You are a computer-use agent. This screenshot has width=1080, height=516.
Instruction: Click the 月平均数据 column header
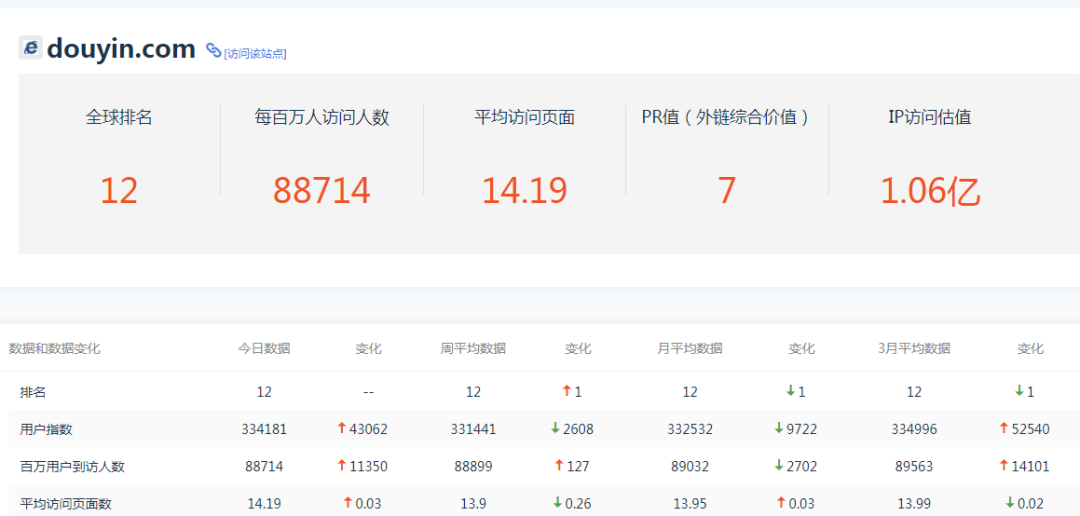click(690, 349)
